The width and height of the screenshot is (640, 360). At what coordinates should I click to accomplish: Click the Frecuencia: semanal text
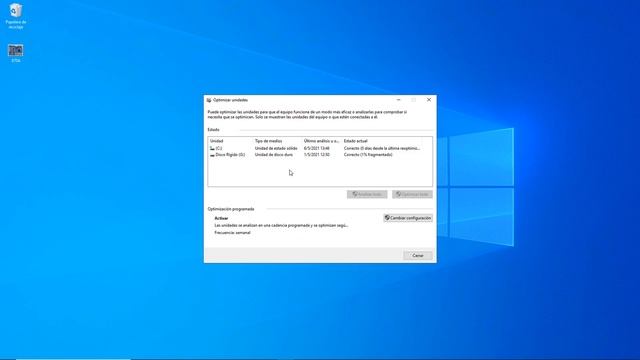click(x=232, y=233)
